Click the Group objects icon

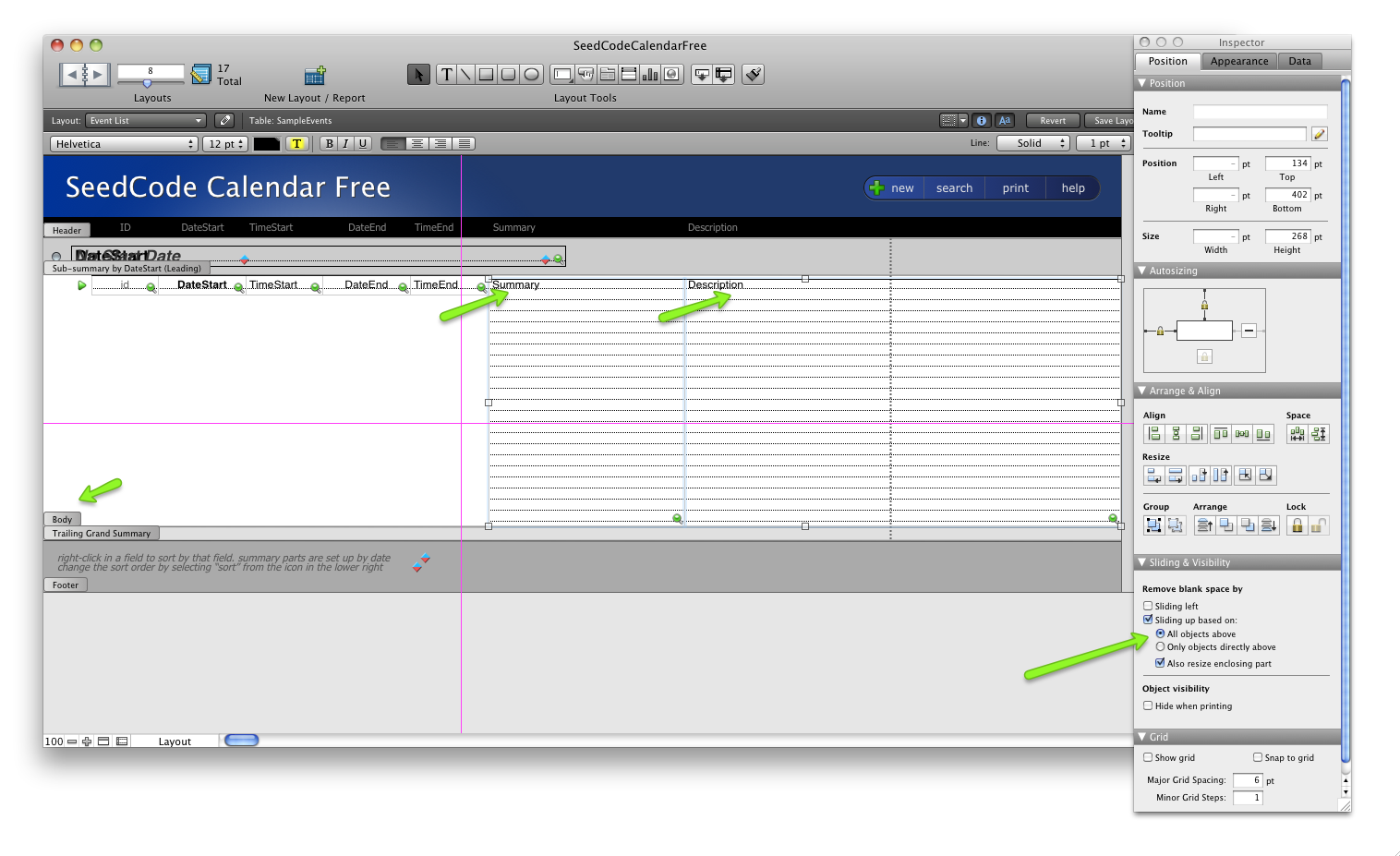[x=1153, y=525]
